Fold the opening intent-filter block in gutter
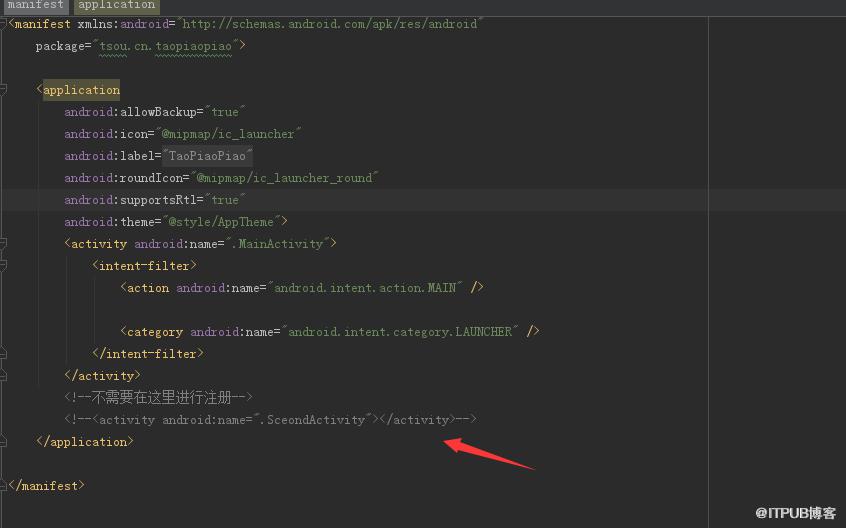 3,265
